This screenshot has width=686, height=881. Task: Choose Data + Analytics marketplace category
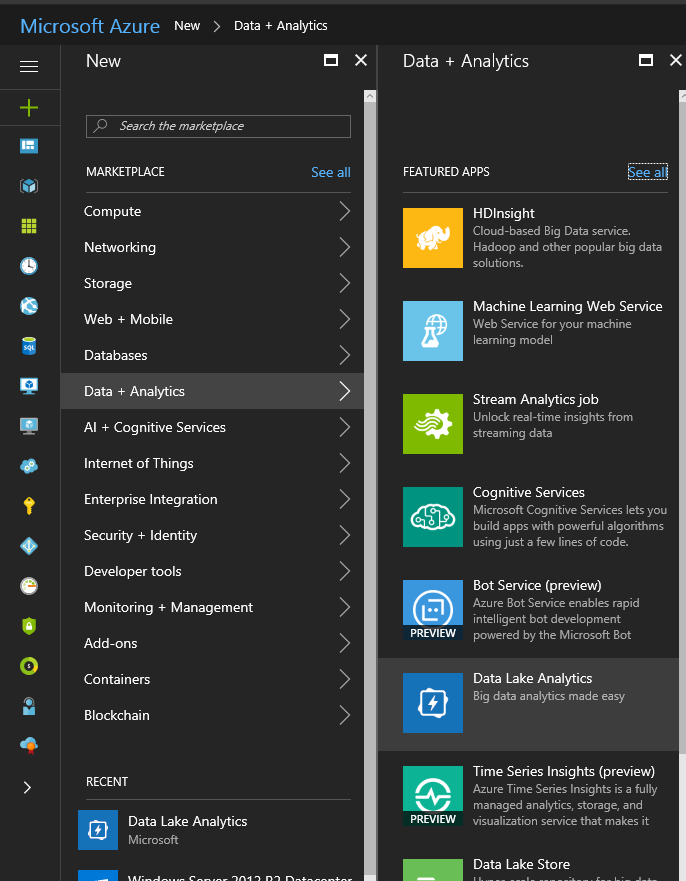212,391
